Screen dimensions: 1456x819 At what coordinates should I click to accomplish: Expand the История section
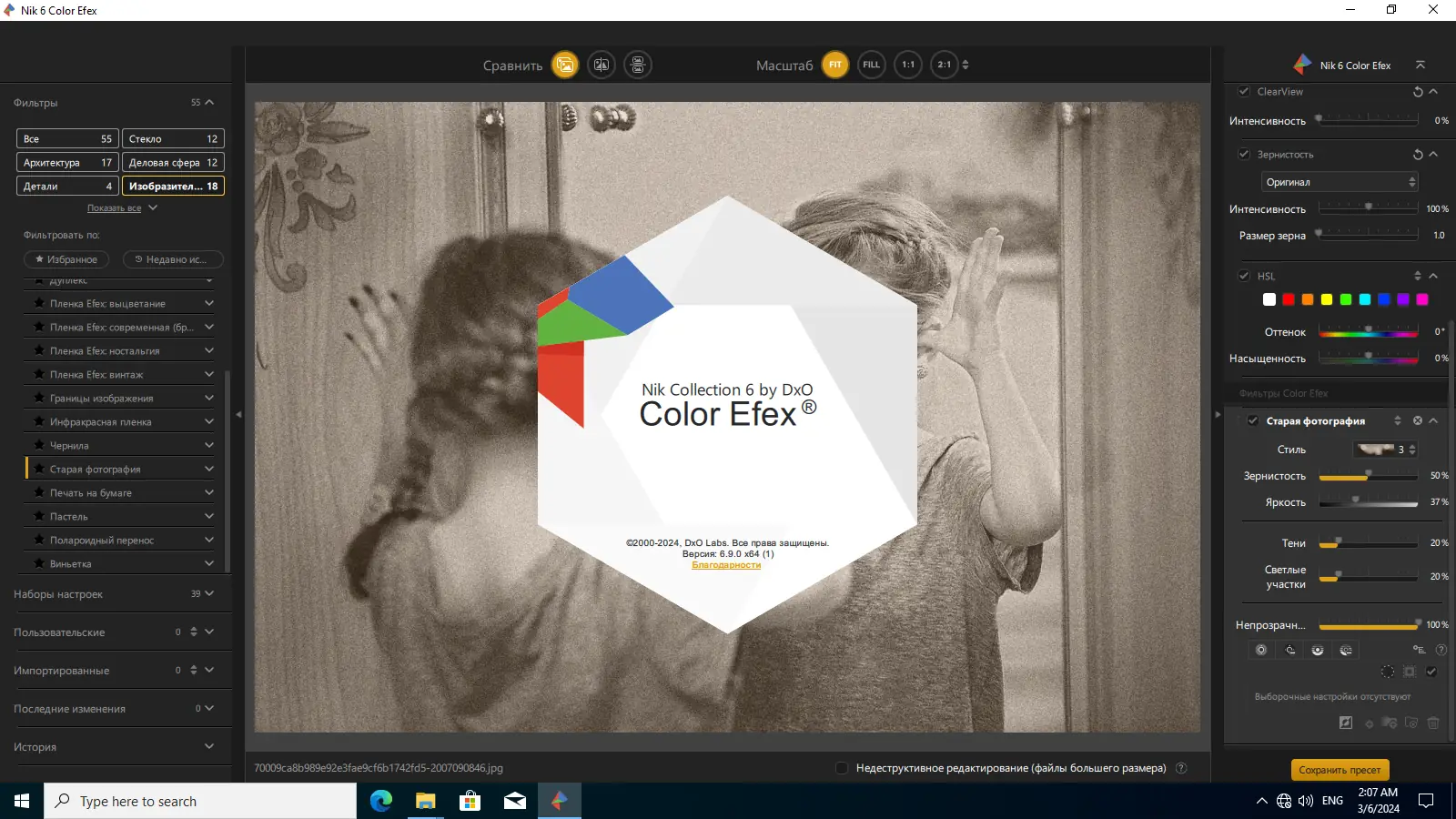tap(209, 746)
